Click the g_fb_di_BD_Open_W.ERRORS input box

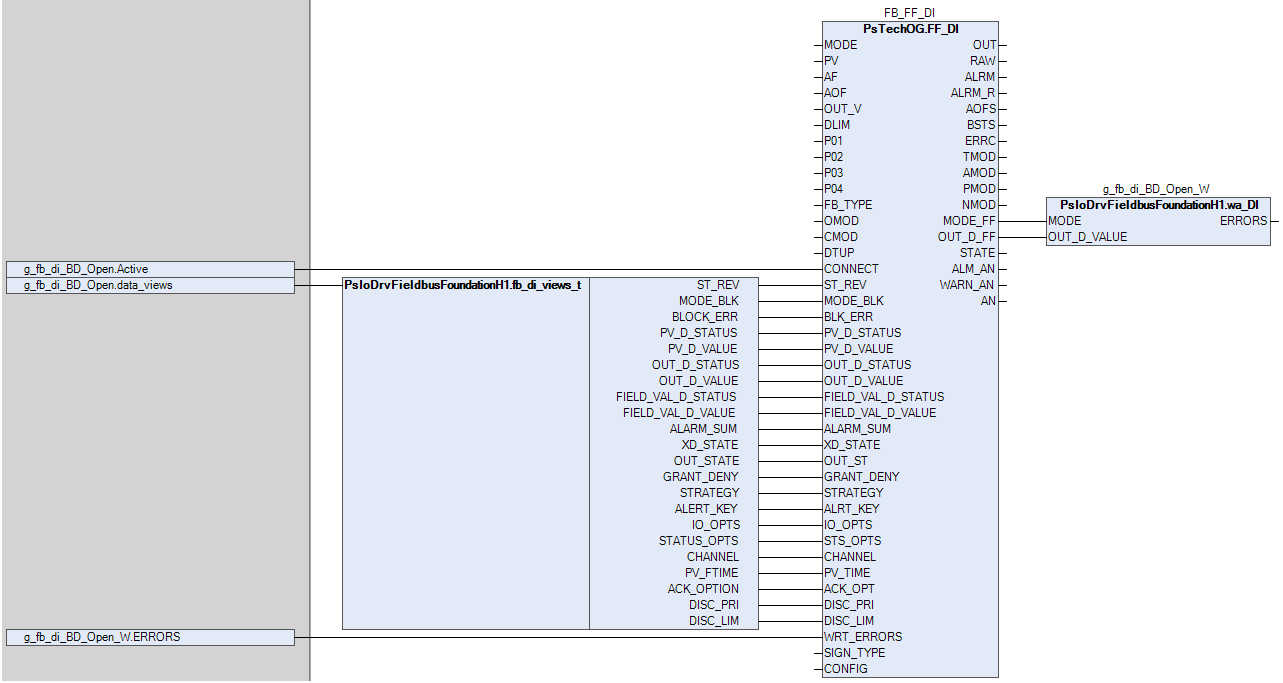point(150,637)
